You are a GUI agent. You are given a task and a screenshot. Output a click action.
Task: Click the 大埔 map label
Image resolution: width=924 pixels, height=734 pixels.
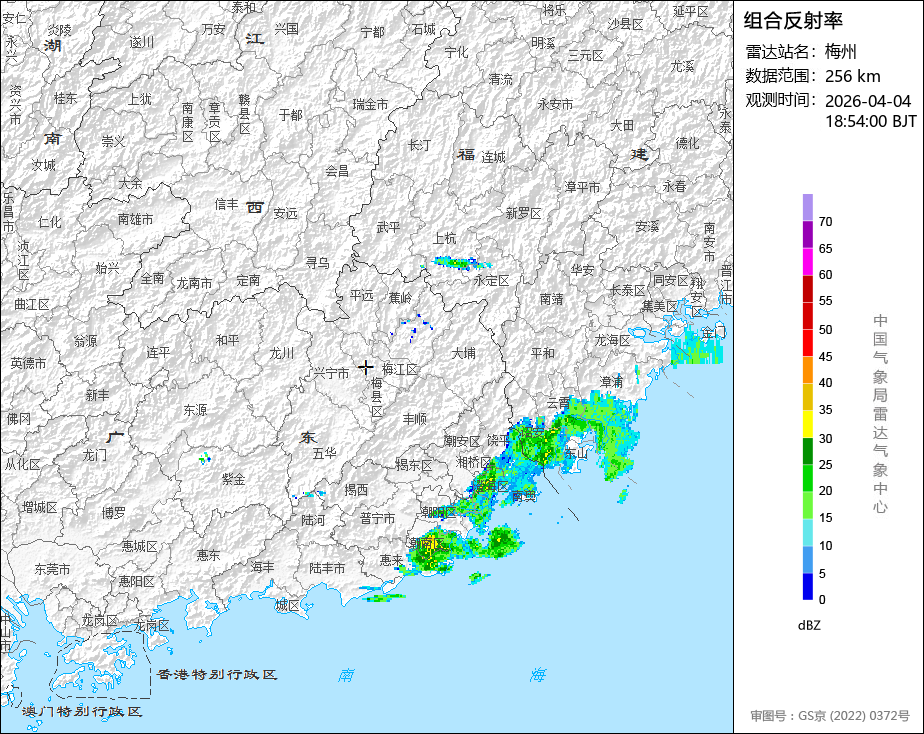point(463,353)
